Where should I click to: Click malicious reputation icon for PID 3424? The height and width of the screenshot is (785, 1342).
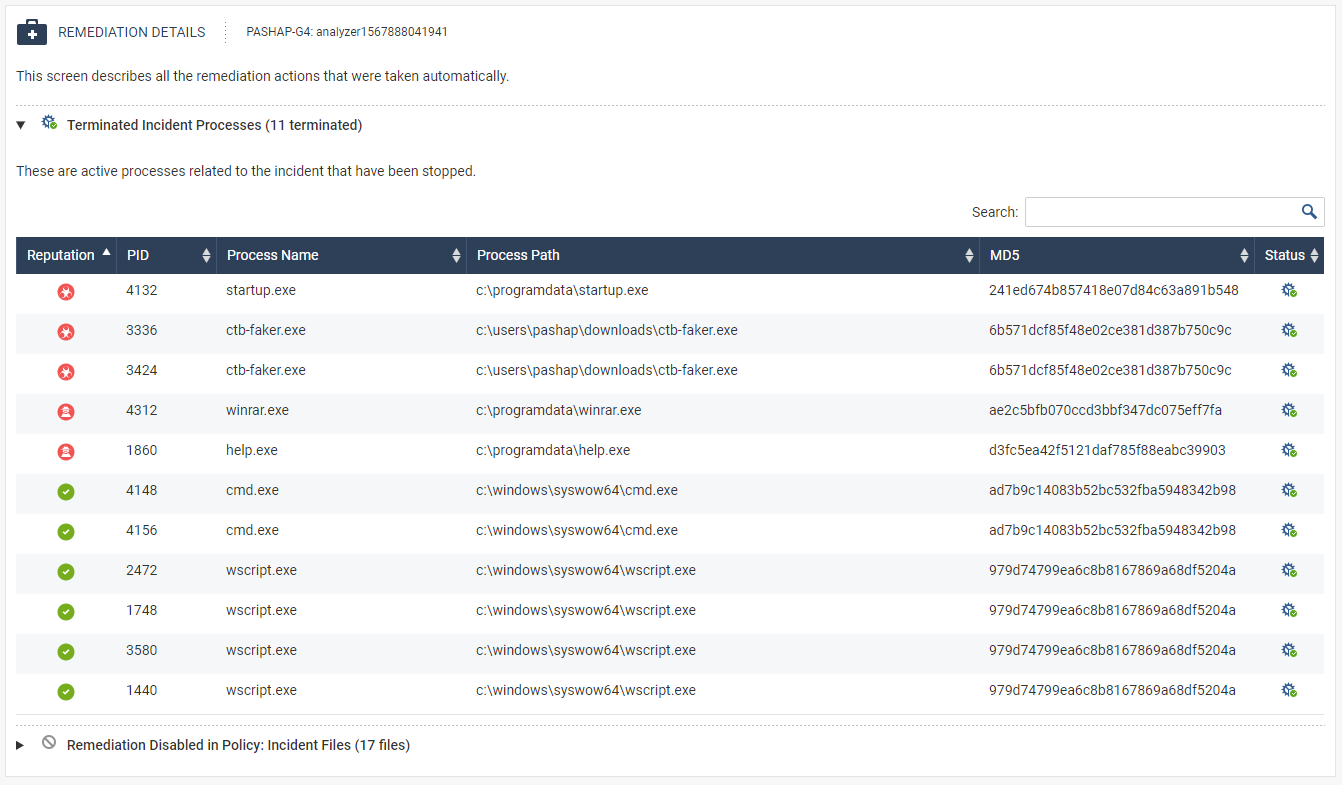[x=66, y=372]
